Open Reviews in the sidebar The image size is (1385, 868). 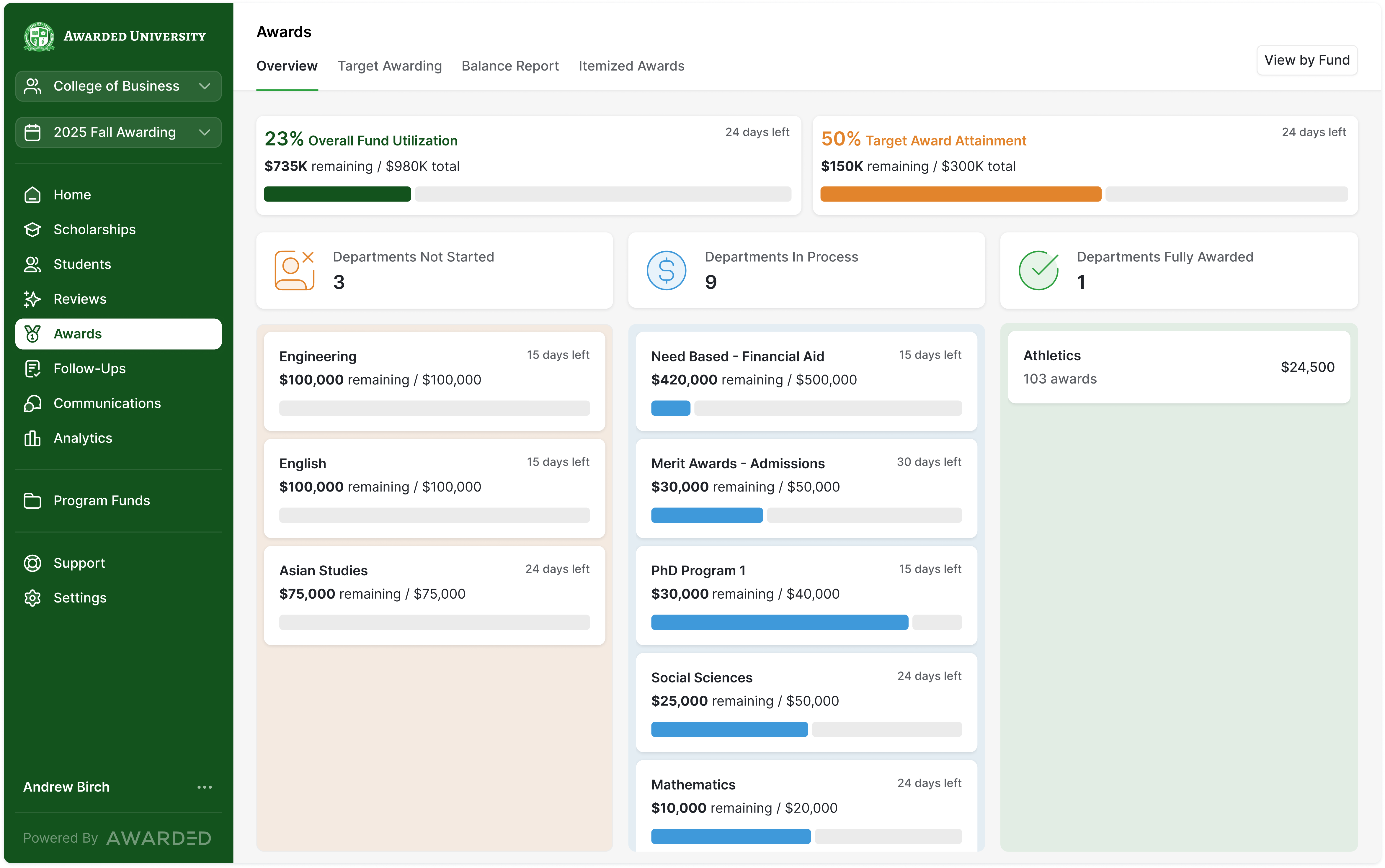(118, 299)
